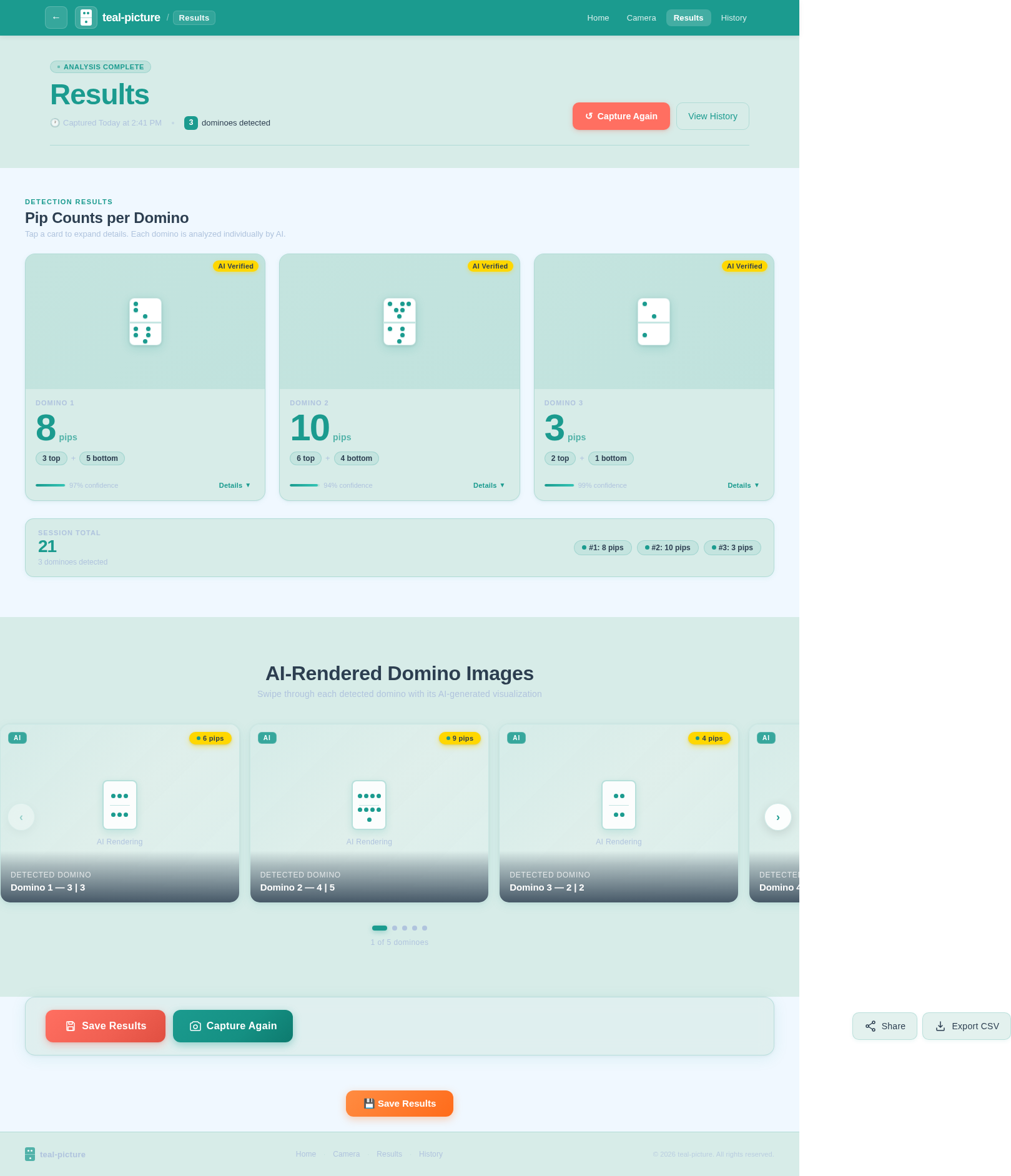This screenshot has height=1176, width=1011.
Task: Click the 4 pips badge on carousel
Action: click(x=709, y=738)
